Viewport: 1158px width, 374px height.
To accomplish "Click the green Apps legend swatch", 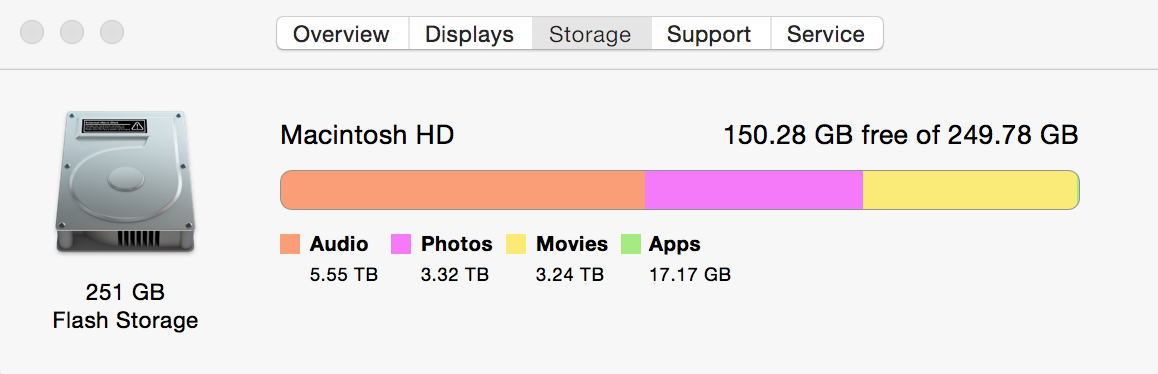I will click(631, 244).
